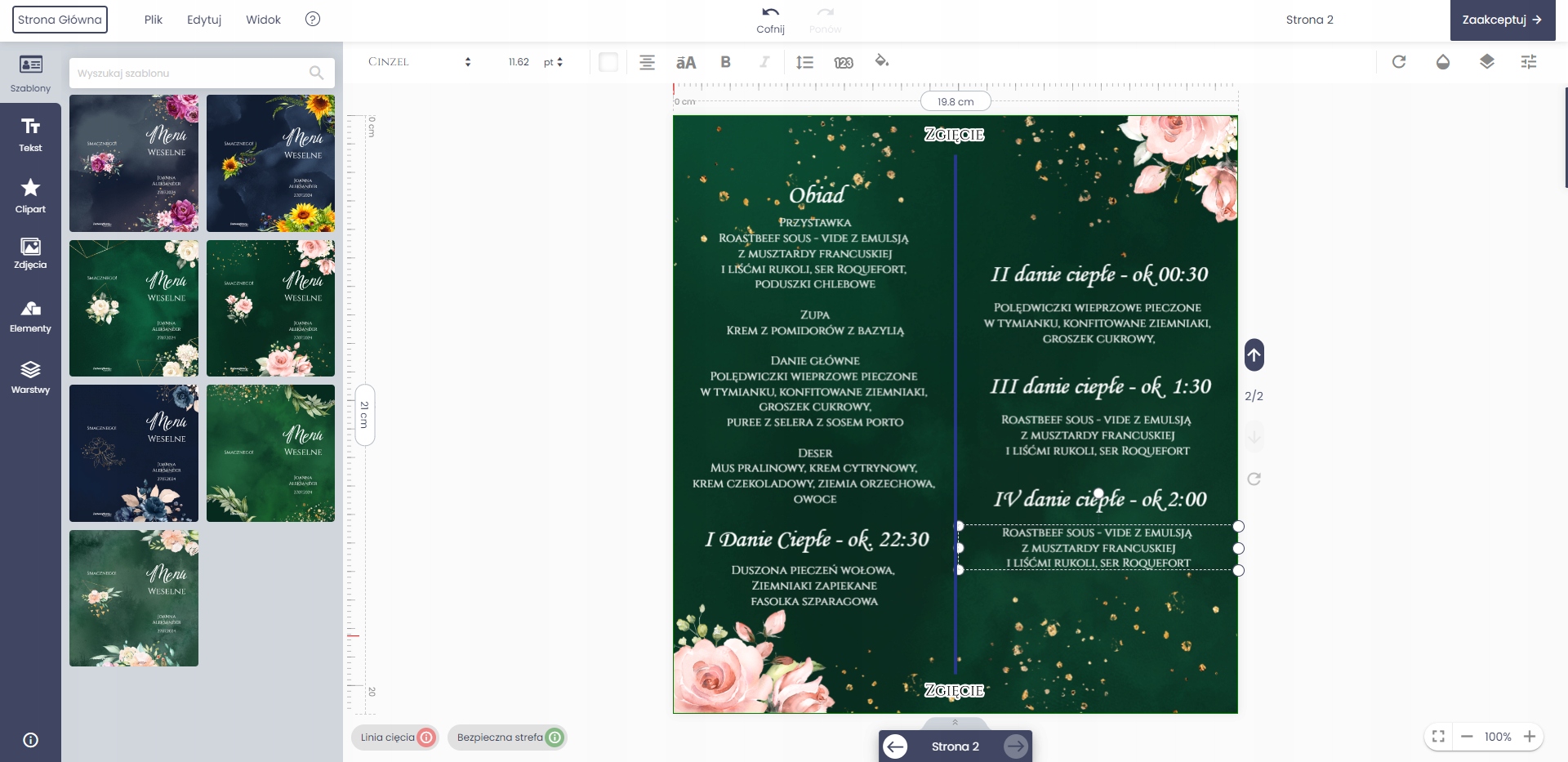Click the text alignment icon
The width and height of the screenshot is (1568, 762).
(647, 62)
